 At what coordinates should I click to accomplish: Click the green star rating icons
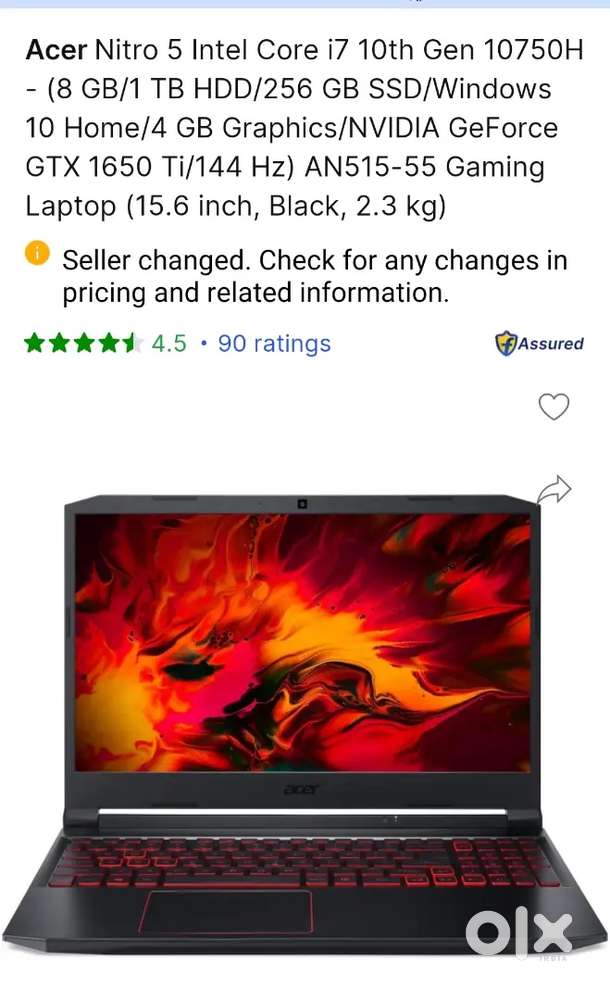(83, 343)
